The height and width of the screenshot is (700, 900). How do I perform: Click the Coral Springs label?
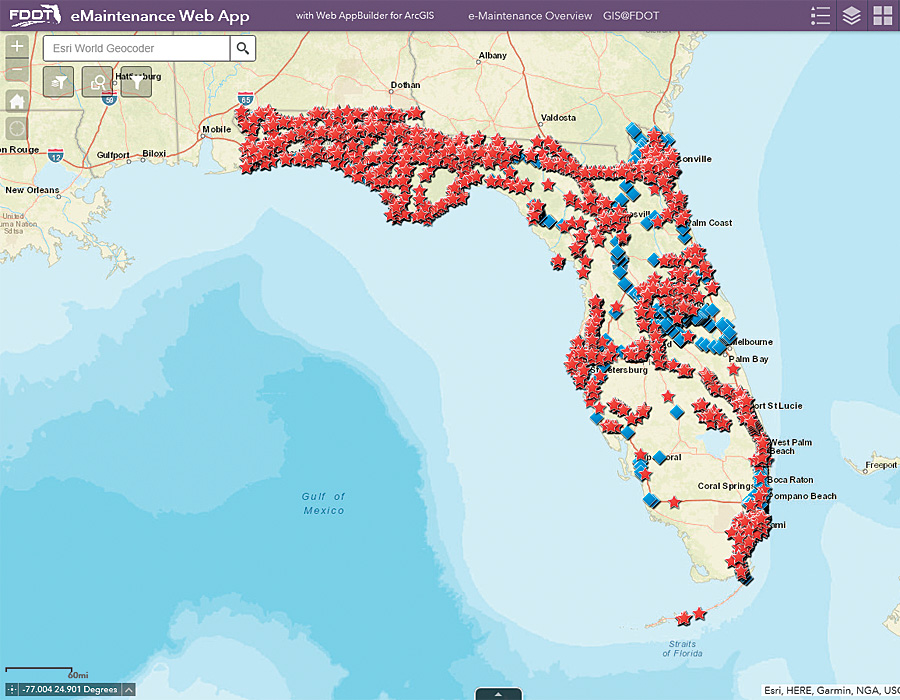pyautogui.click(x=725, y=486)
